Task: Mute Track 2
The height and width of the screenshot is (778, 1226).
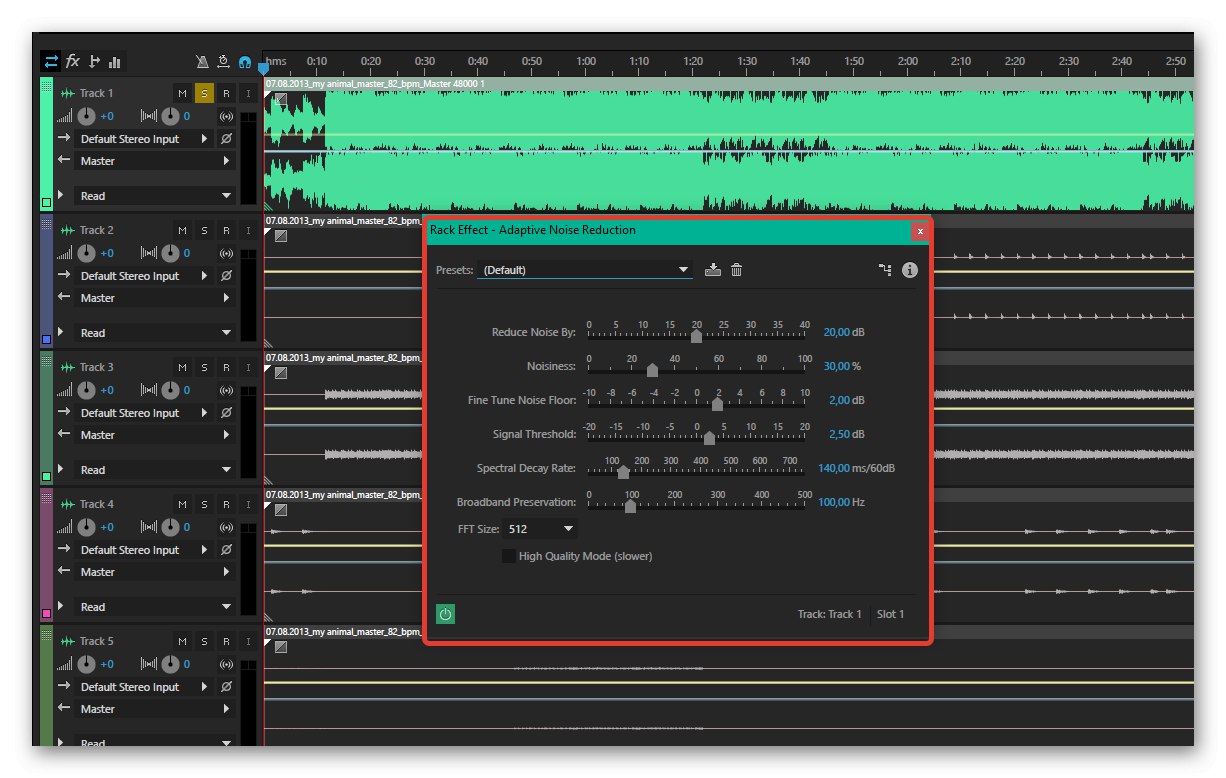Action: coord(182,230)
